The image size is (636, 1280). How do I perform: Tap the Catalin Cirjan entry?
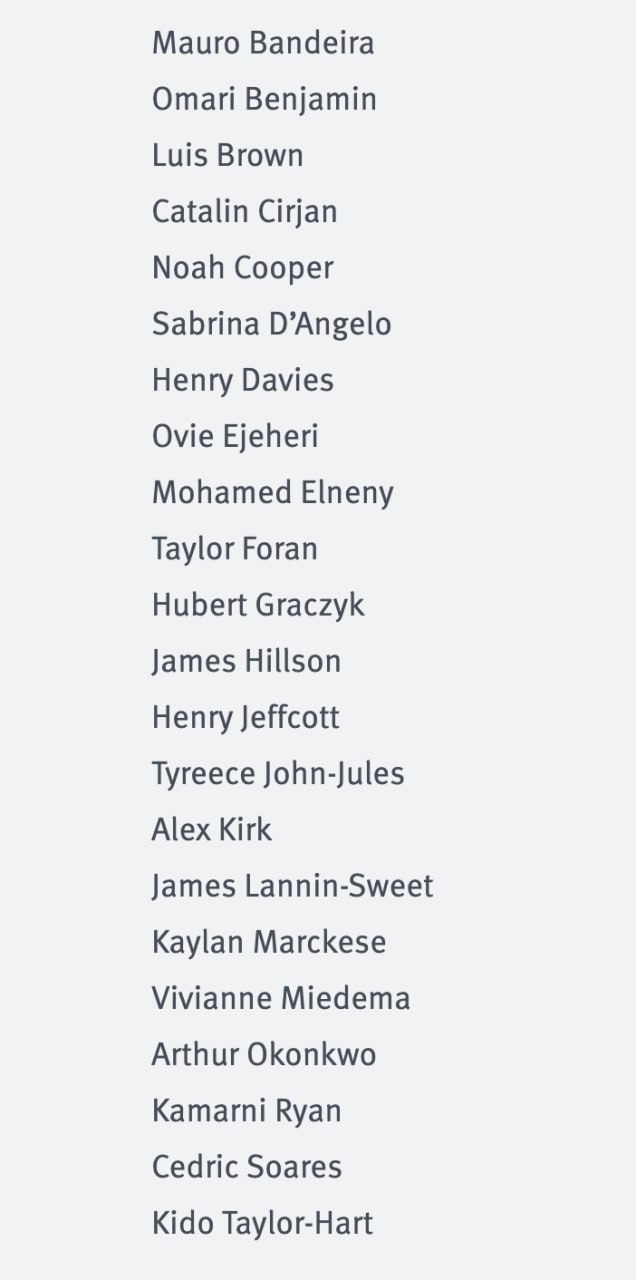[244, 211]
